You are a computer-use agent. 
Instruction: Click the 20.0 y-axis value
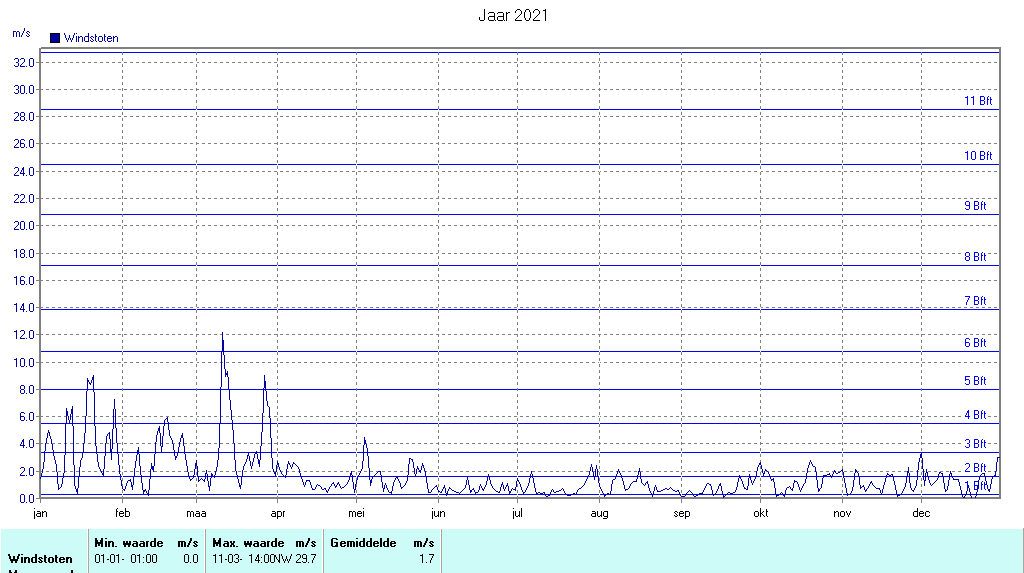pyautogui.click(x=24, y=226)
